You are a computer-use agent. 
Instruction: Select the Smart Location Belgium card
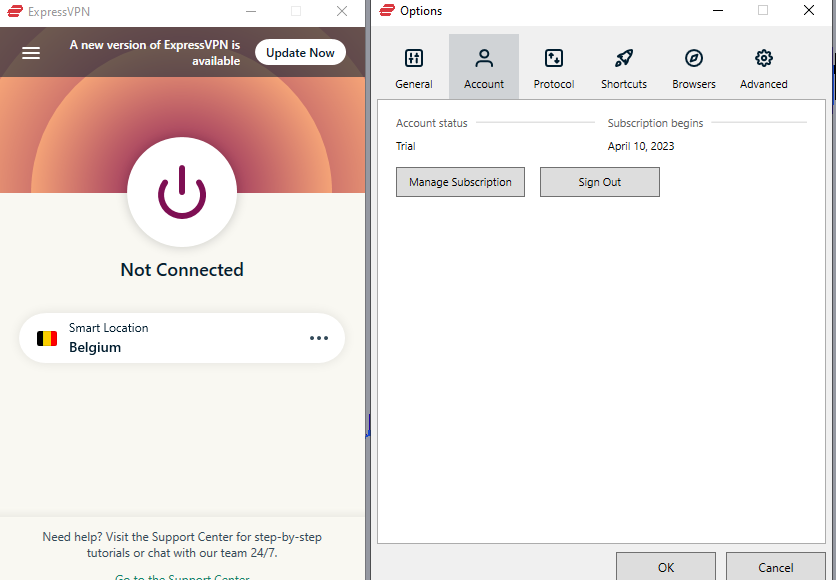point(182,338)
